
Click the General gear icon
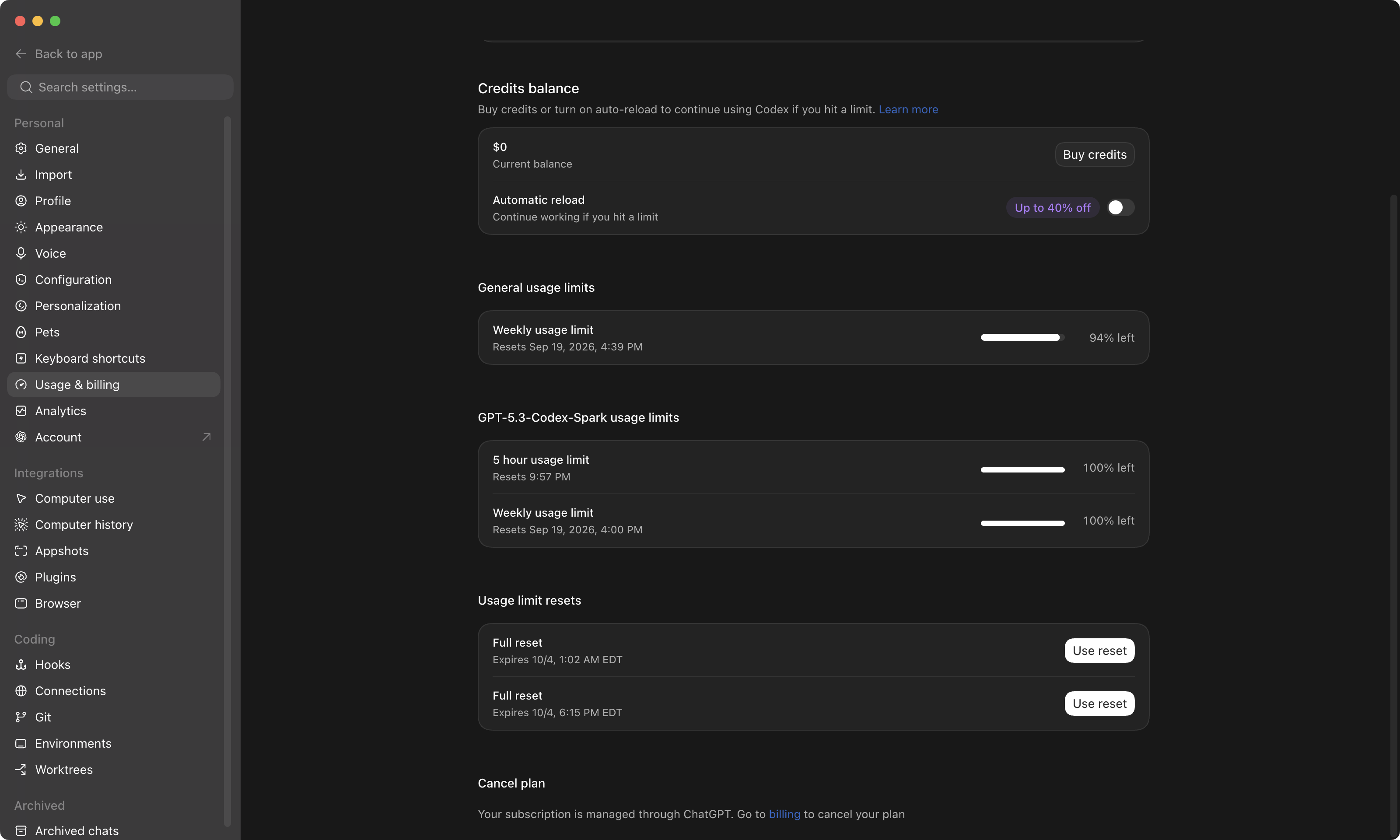21,148
